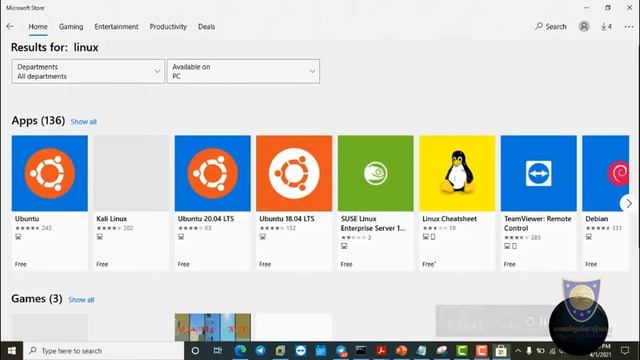Launch Microsoft Edge from taskbar
Screen dimensions: 640x360
pos(240,351)
